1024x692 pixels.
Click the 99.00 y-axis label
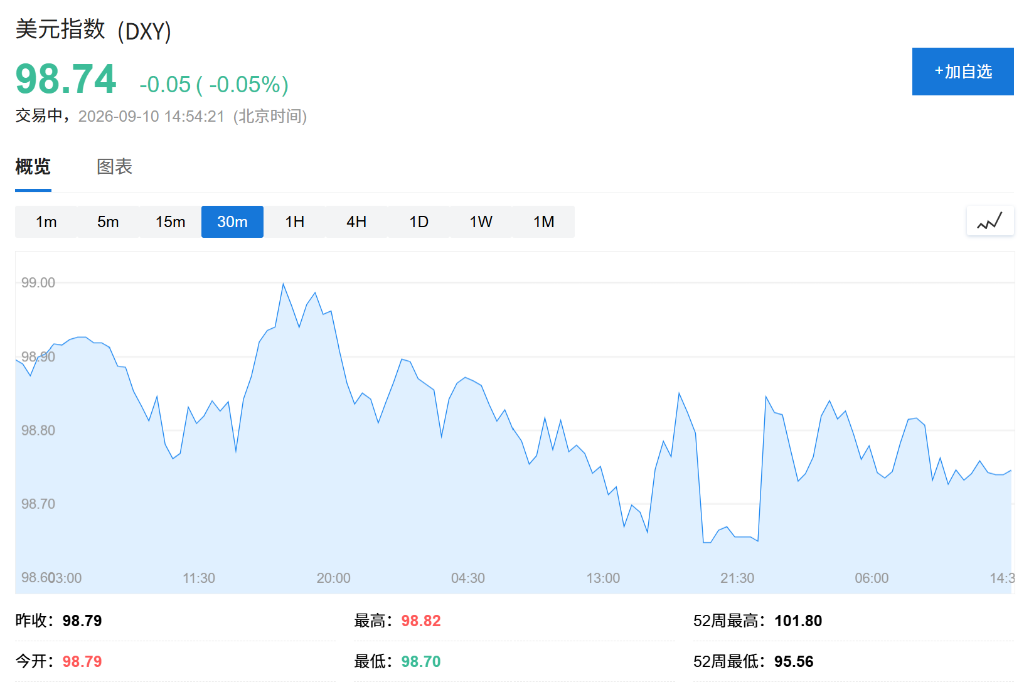coord(38,283)
